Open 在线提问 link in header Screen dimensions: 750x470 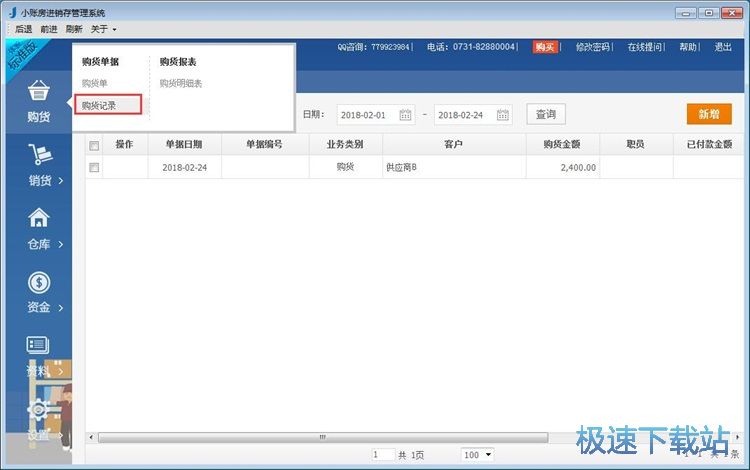(x=645, y=47)
